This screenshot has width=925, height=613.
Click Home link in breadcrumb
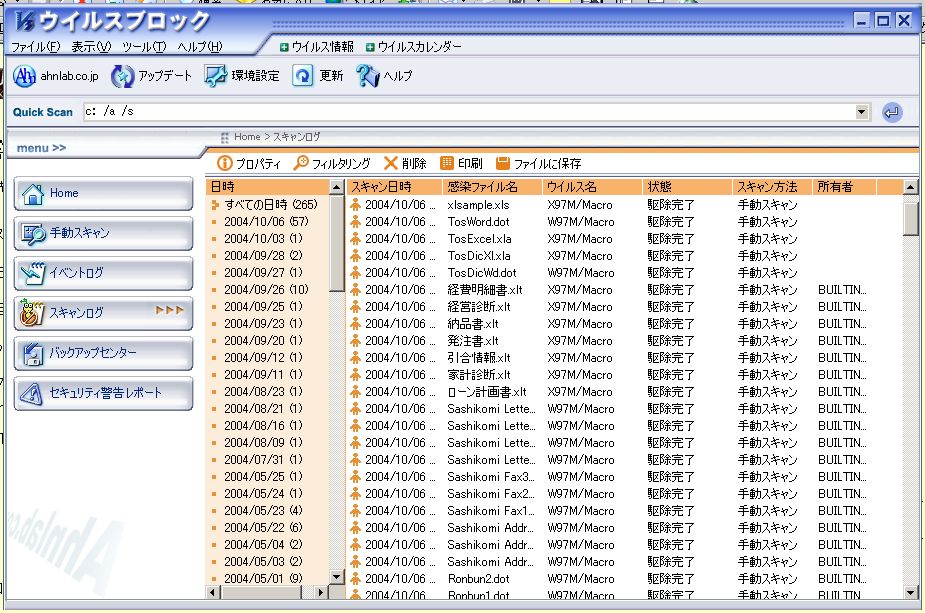(247, 137)
